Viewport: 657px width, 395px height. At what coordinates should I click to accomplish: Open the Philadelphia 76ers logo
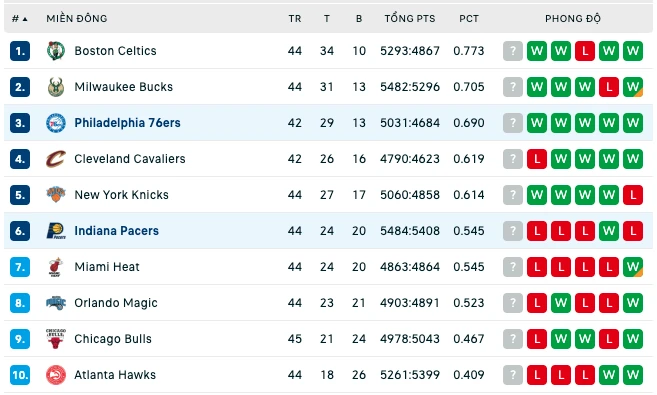coord(56,123)
